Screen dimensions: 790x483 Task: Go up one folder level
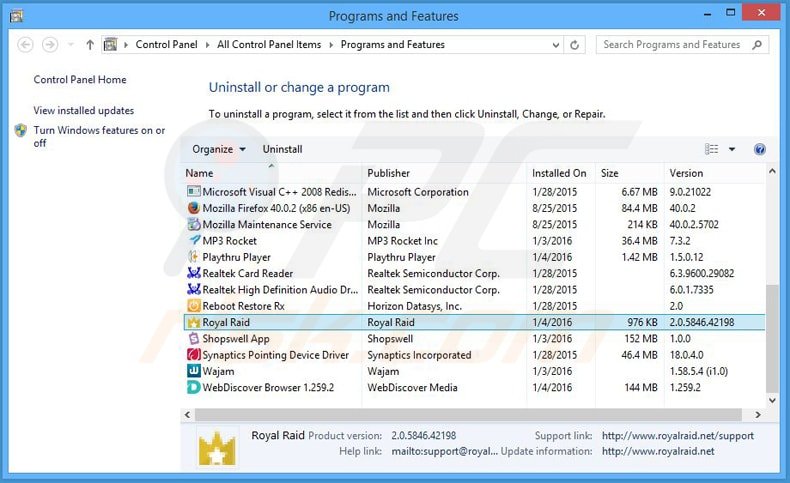click(90, 45)
